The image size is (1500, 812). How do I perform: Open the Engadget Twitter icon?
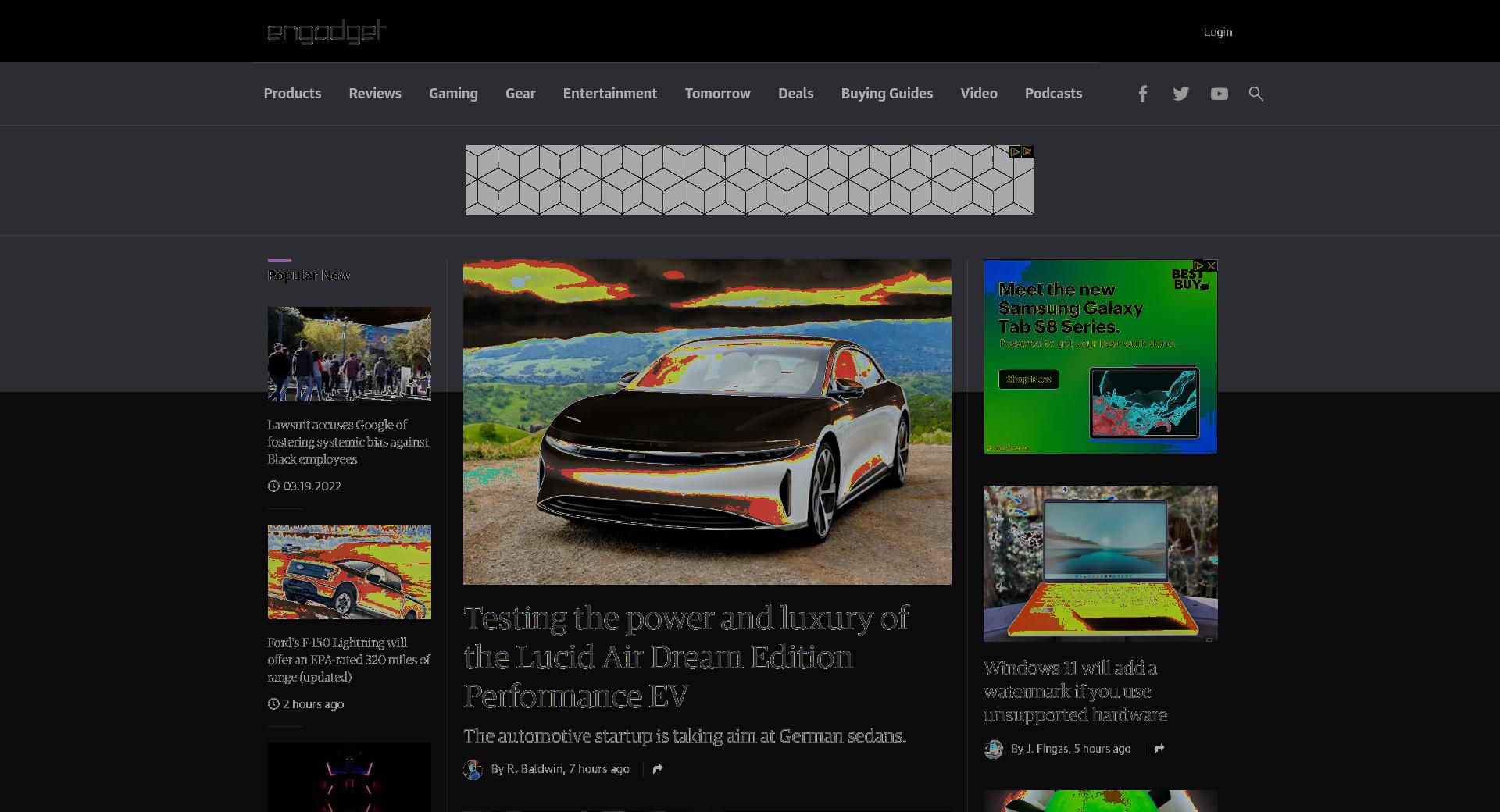point(1180,94)
